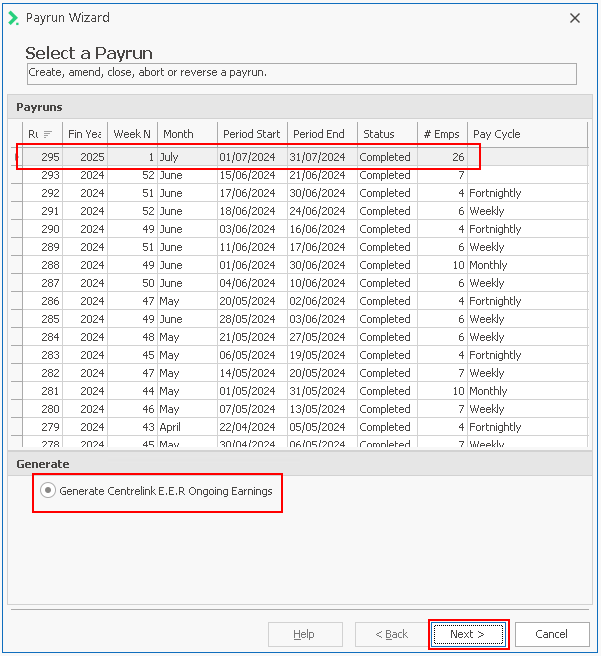Select Generate Centrelink E.E.R Ongoing Earnings option

point(48,491)
